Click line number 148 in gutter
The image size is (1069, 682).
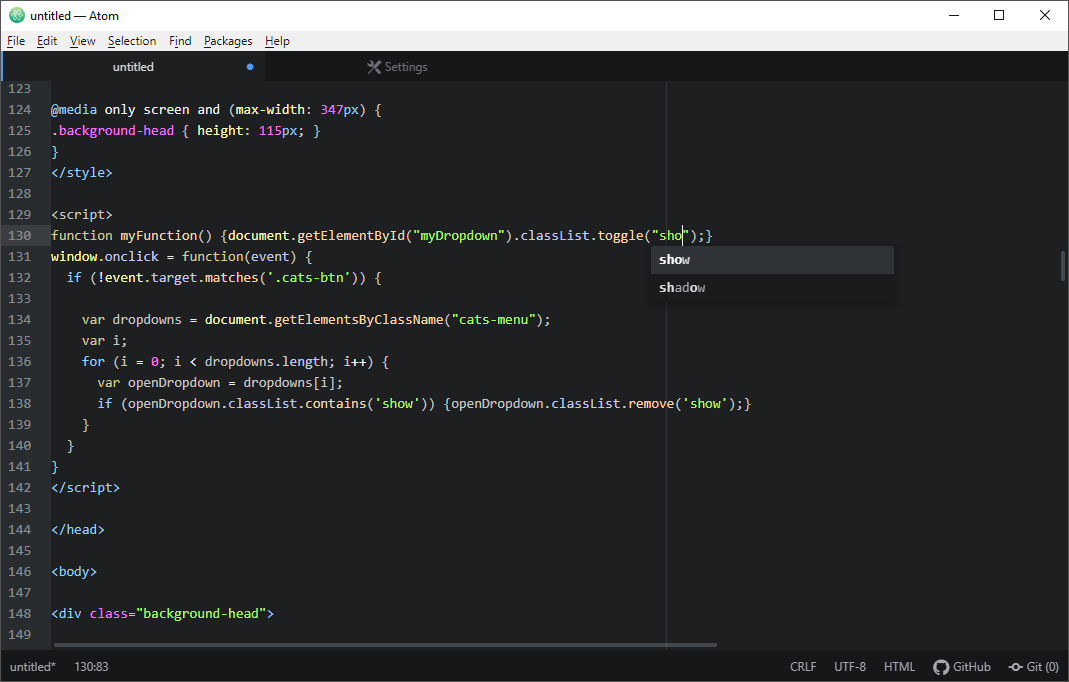[x=20, y=614]
